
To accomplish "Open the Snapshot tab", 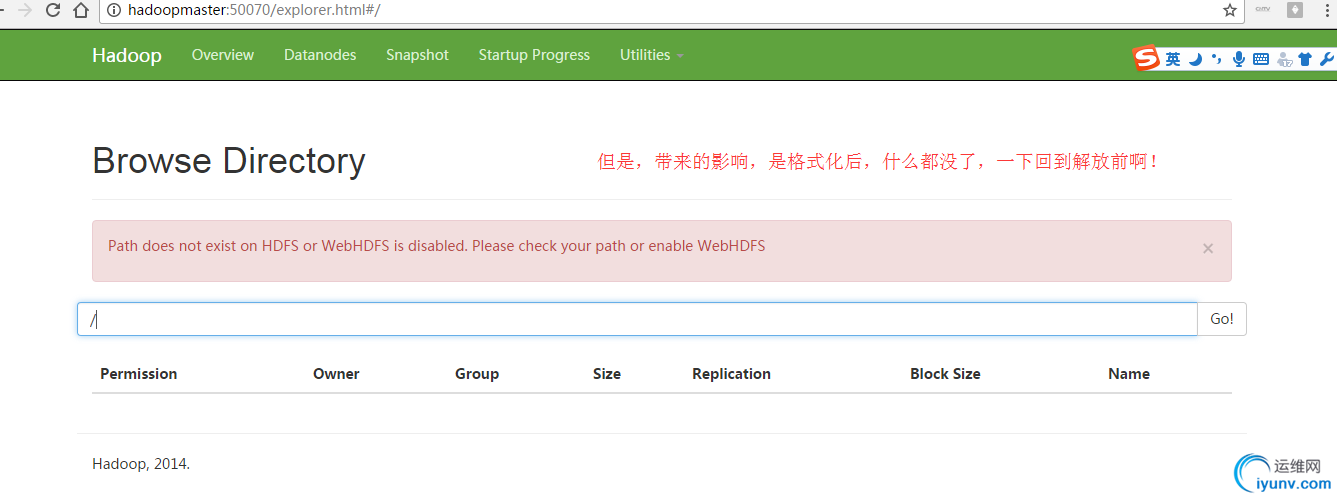I will pyautogui.click(x=417, y=55).
